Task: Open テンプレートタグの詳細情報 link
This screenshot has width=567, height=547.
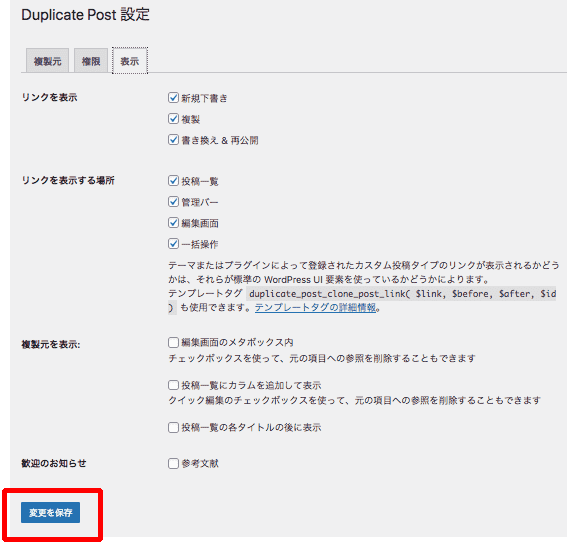Action: pos(316,308)
